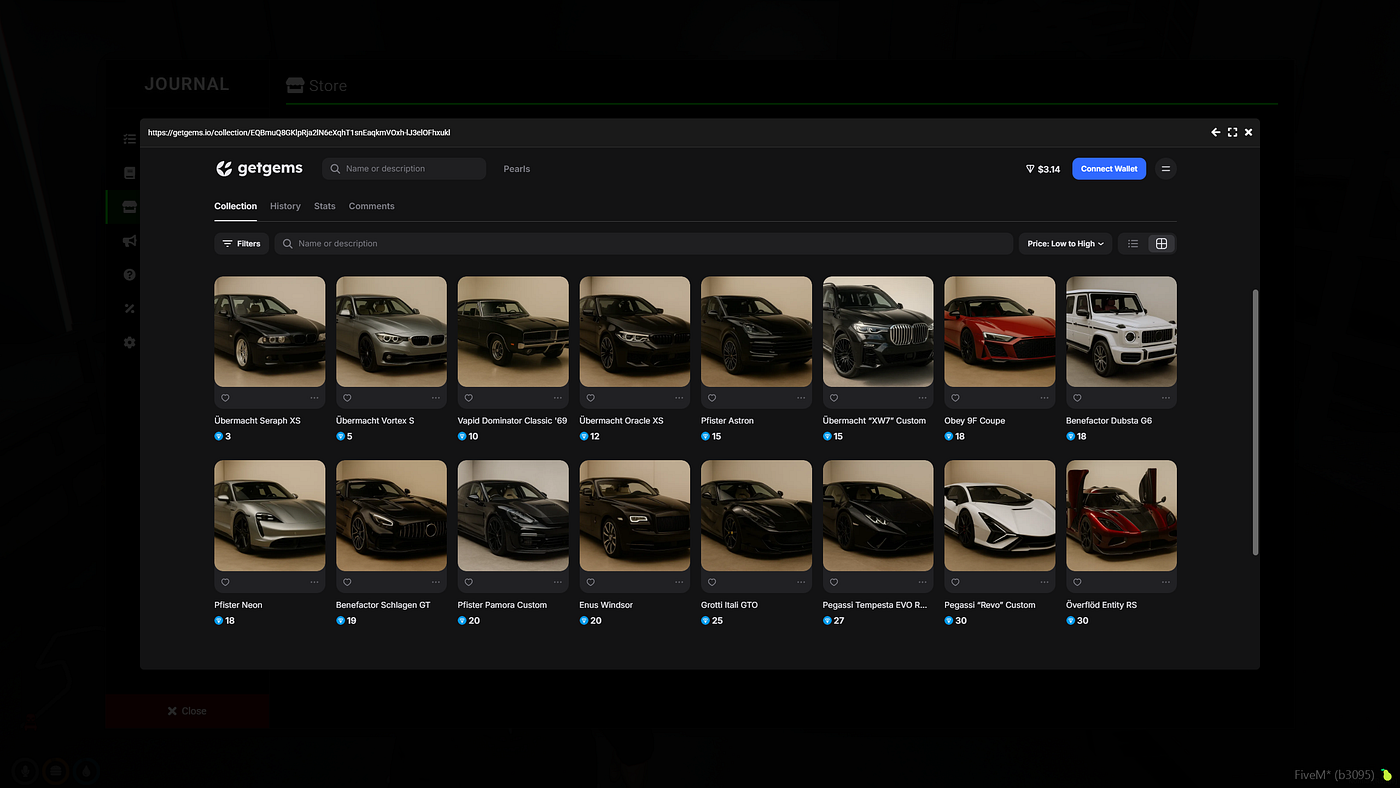Expand the ellipsis menu on Benefactor Dubsta G6

1166,398
